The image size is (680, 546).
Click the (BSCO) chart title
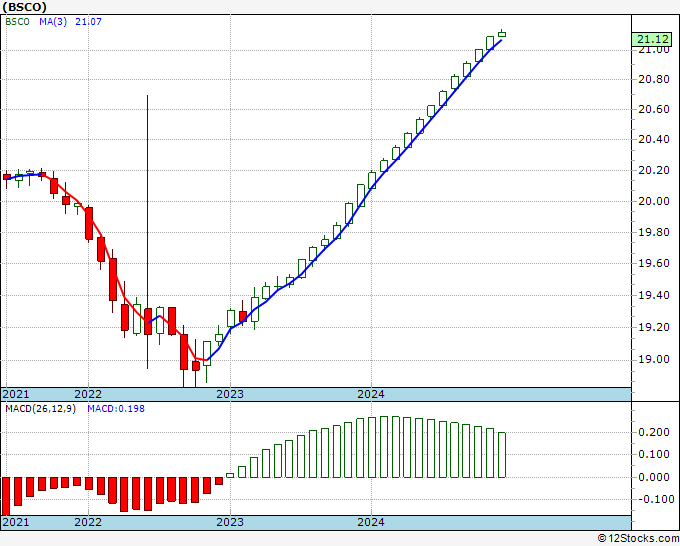pyautogui.click(x=25, y=7)
